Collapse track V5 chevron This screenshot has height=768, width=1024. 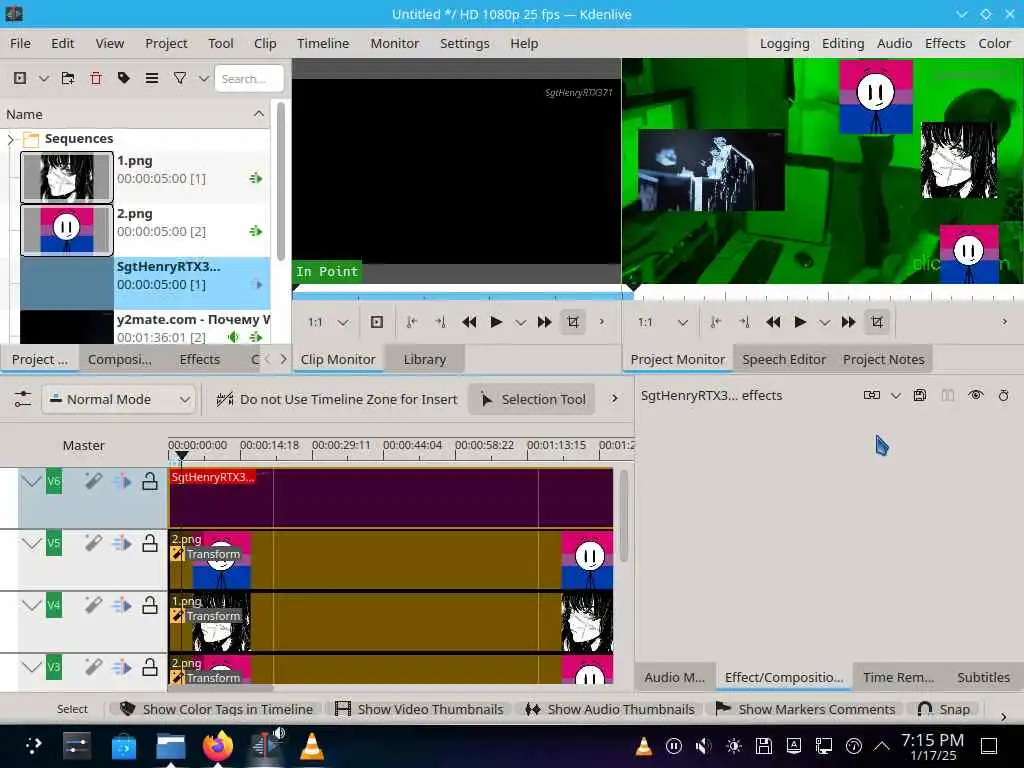point(31,543)
